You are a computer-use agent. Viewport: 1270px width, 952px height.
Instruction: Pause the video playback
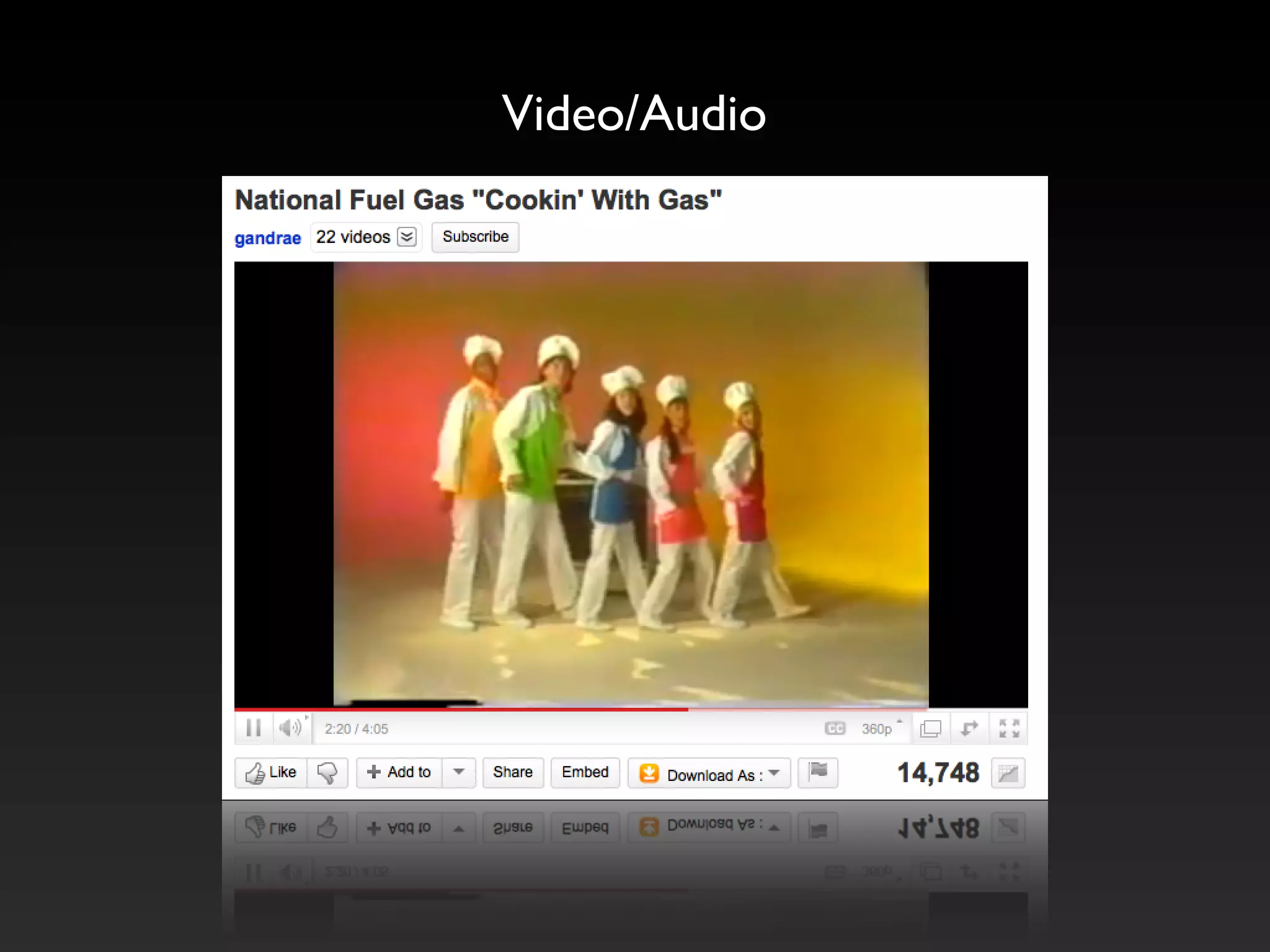[x=253, y=728]
